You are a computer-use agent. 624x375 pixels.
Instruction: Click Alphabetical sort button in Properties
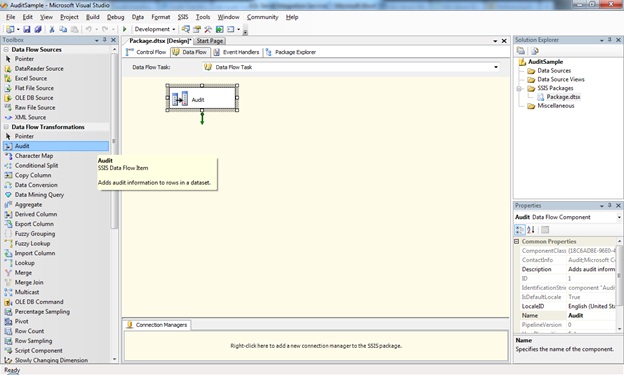pos(531,230)
